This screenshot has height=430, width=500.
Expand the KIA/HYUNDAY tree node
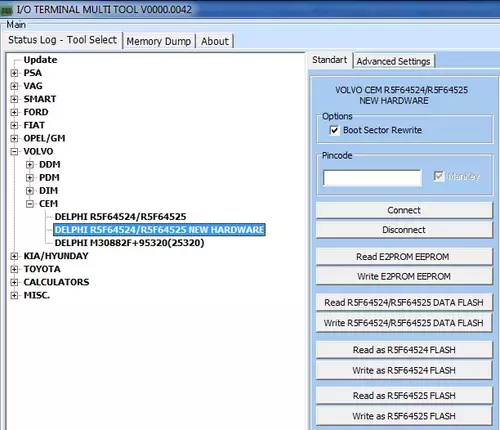coord(14,256)
